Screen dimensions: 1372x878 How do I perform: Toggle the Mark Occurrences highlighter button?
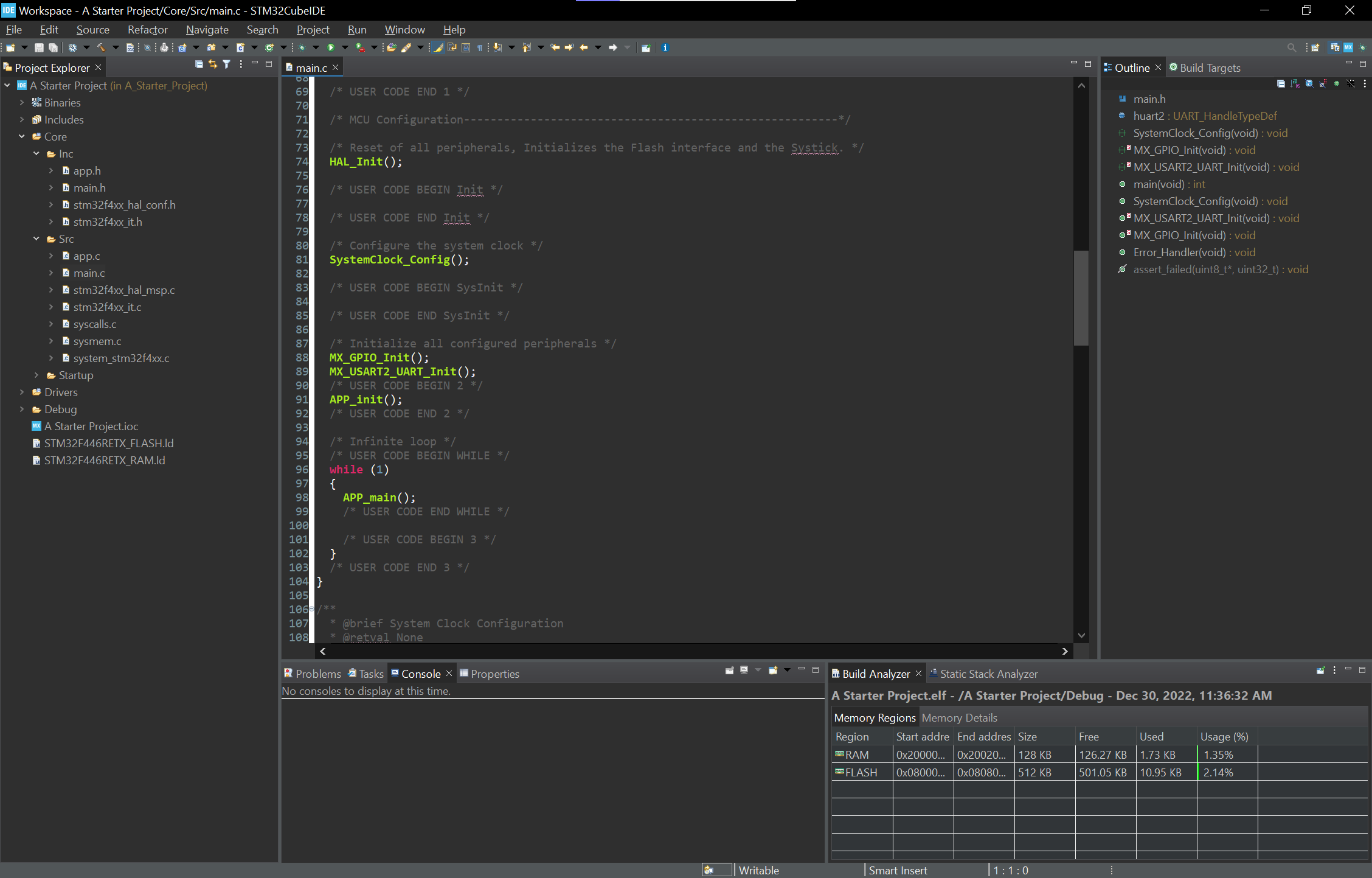438,47
